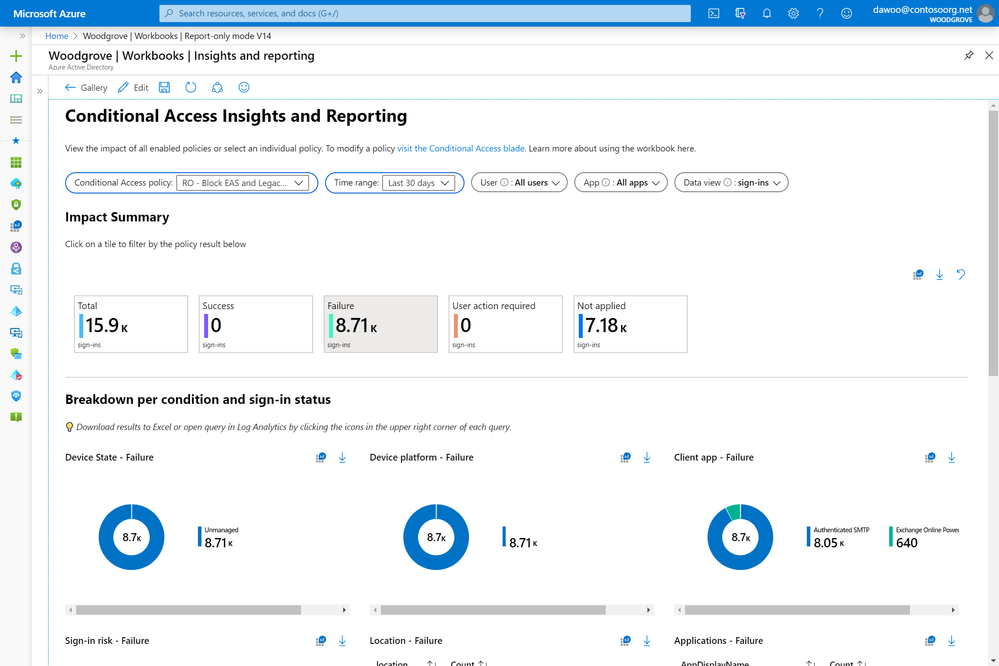
Task: Open Azure Active Directory sidebar icon
Action: [16, 312]
